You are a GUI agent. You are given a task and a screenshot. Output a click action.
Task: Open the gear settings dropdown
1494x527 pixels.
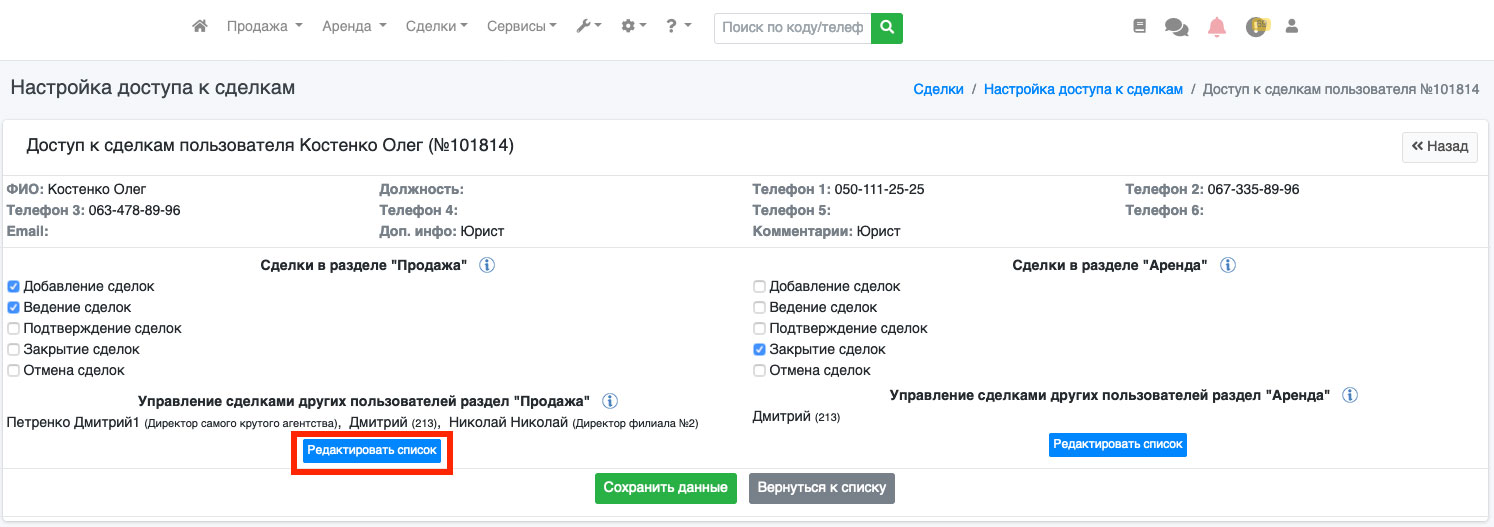[x=633, y=27]
